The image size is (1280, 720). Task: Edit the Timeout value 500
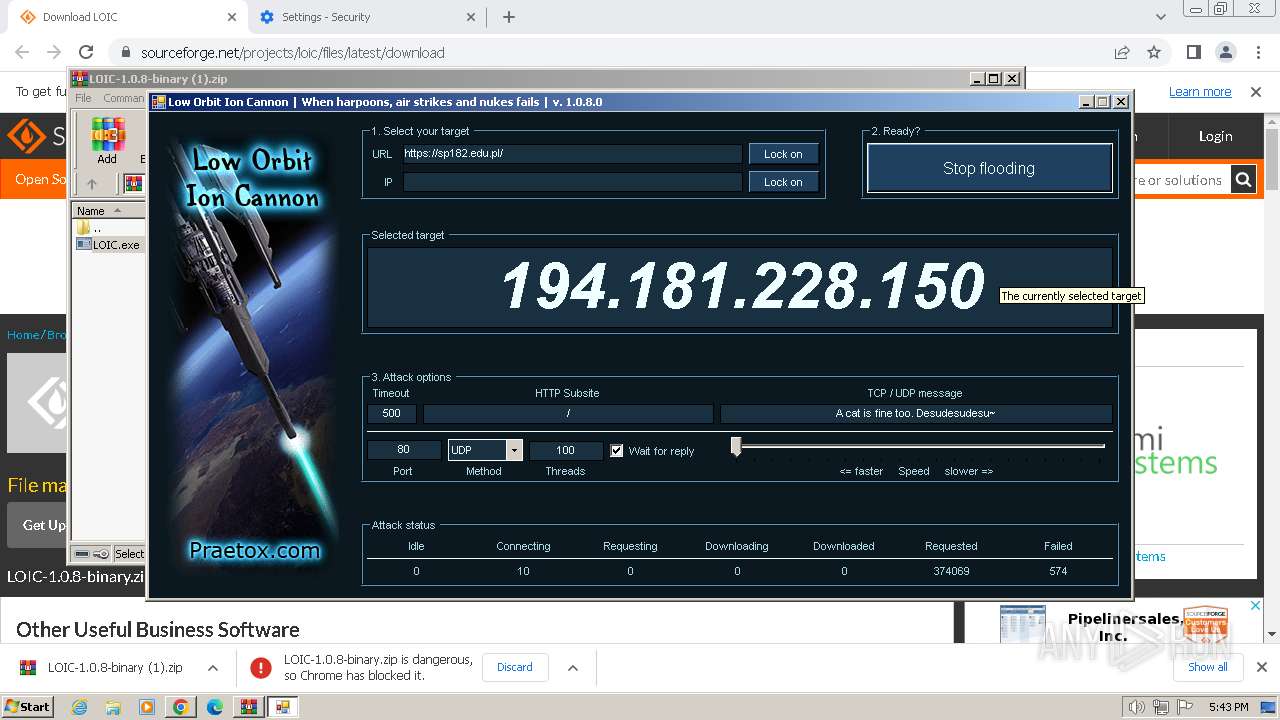(392, 413)
